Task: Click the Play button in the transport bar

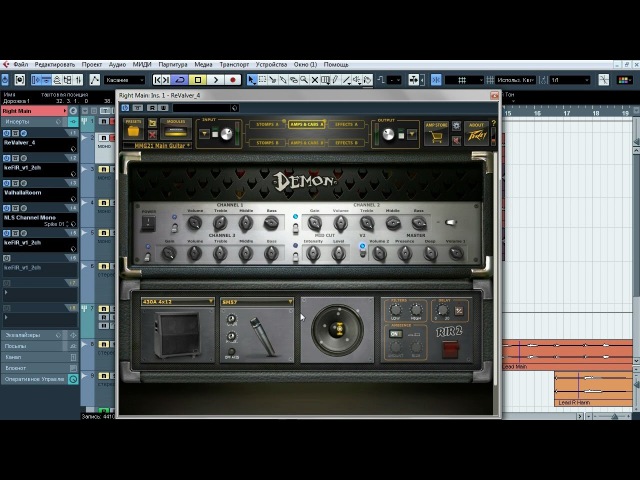Action: [x=215, y=80]
